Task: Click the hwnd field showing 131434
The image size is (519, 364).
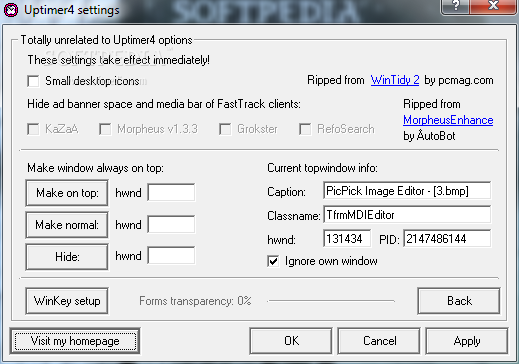Action: (347, 239)
